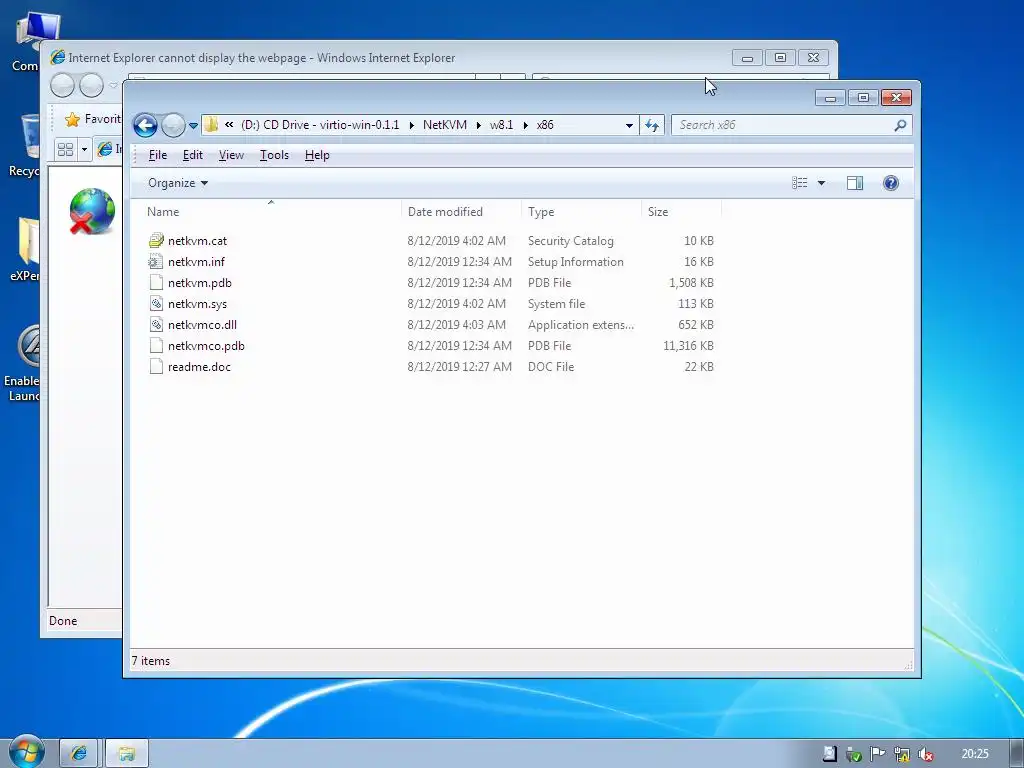
Task: Open the Edit menu
Action: coord(193,155)
